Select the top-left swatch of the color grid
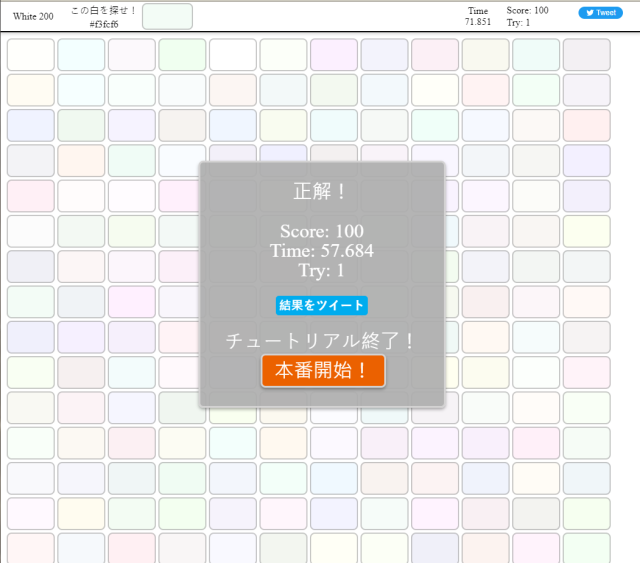This screenshot has width=640, height=563. 30,55
